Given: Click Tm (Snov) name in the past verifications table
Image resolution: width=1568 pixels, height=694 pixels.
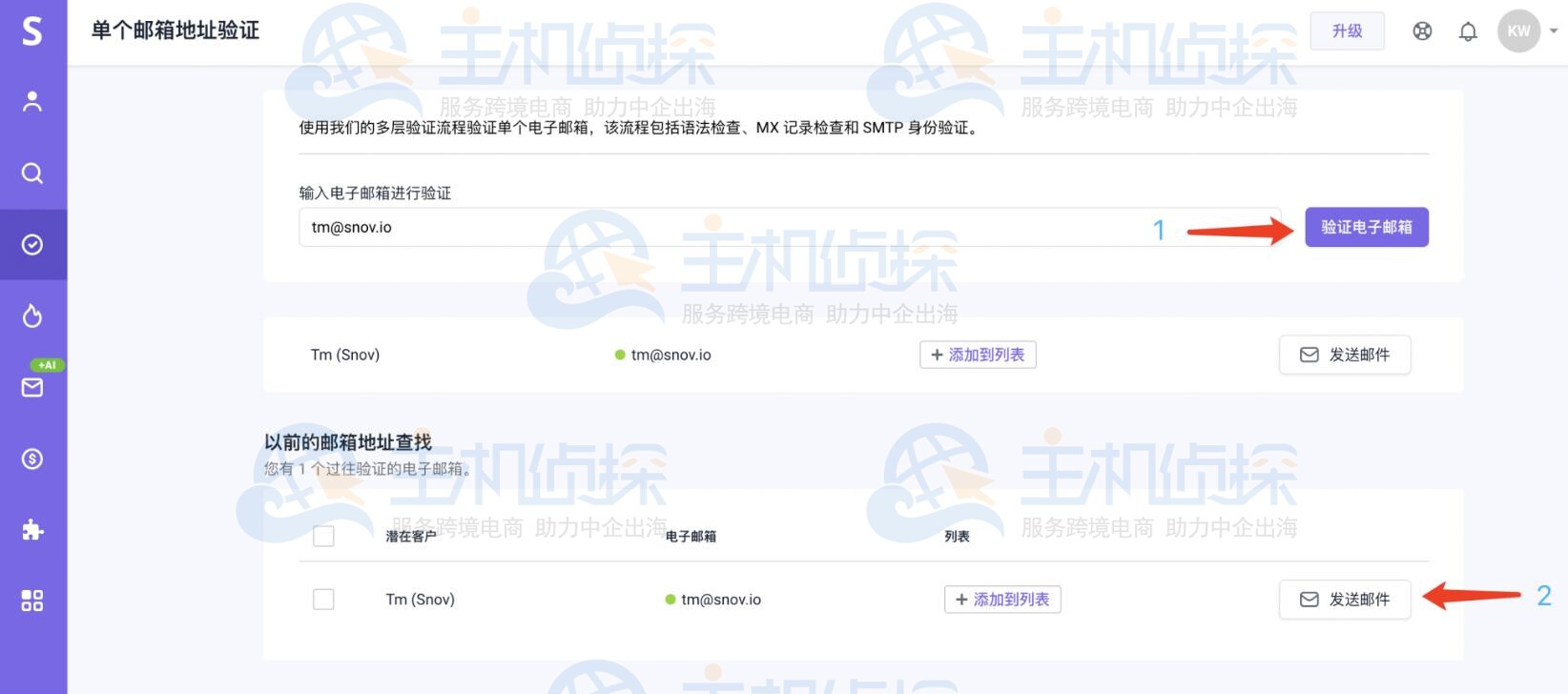Looking at the screenshot, I should tap(420, 600).
